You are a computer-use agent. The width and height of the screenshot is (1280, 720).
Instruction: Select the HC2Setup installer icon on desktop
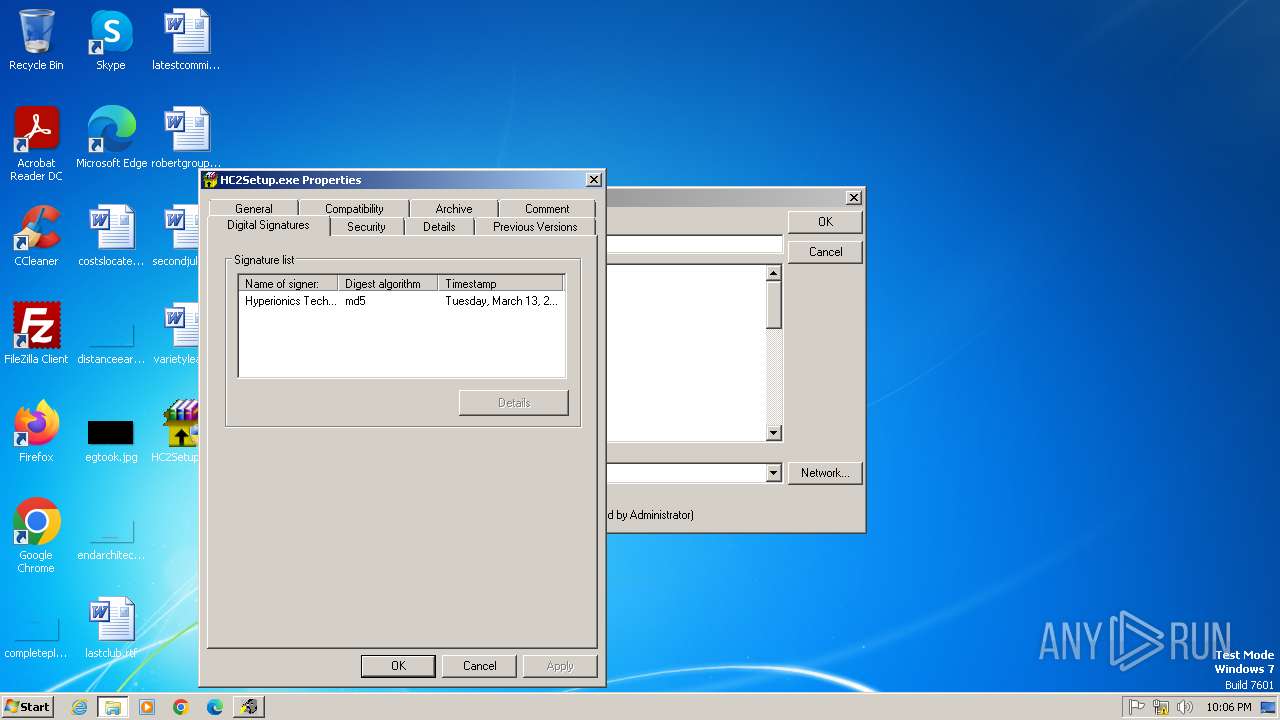pos(180,432)
